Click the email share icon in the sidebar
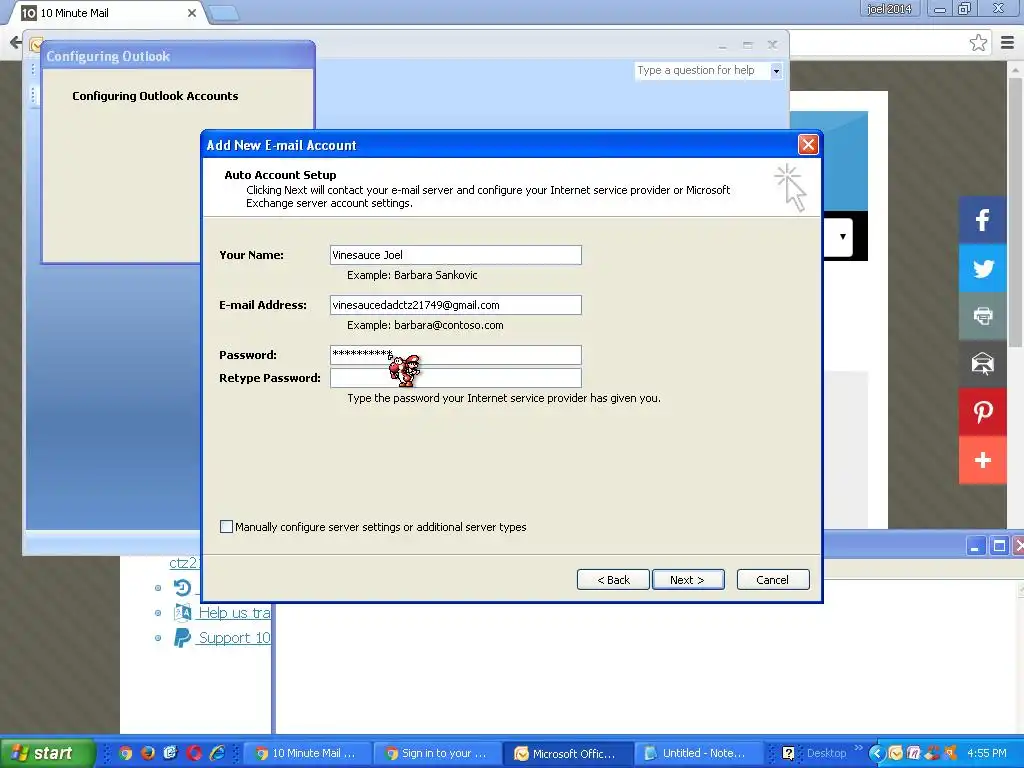The width and height of the screenshot is (1024, 768). (982, 364)
